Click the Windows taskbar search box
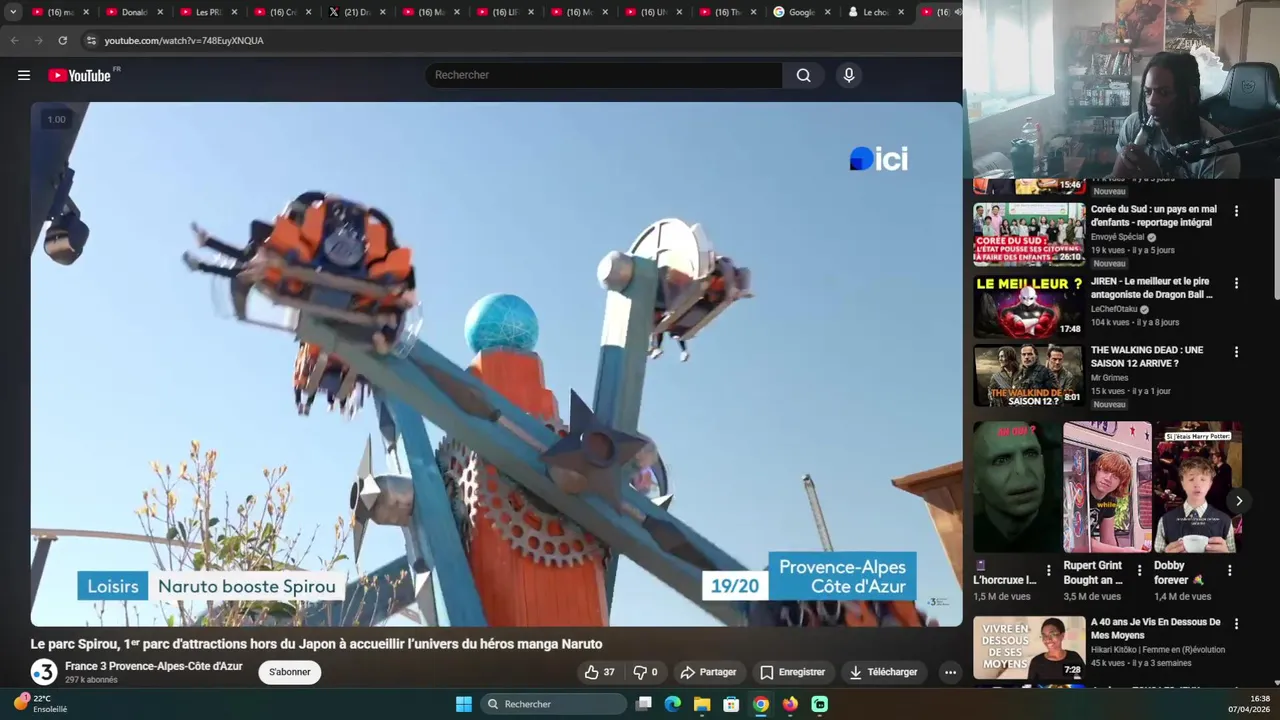The width and height of the screenshot is (1280, 720). tap(553, 704)
